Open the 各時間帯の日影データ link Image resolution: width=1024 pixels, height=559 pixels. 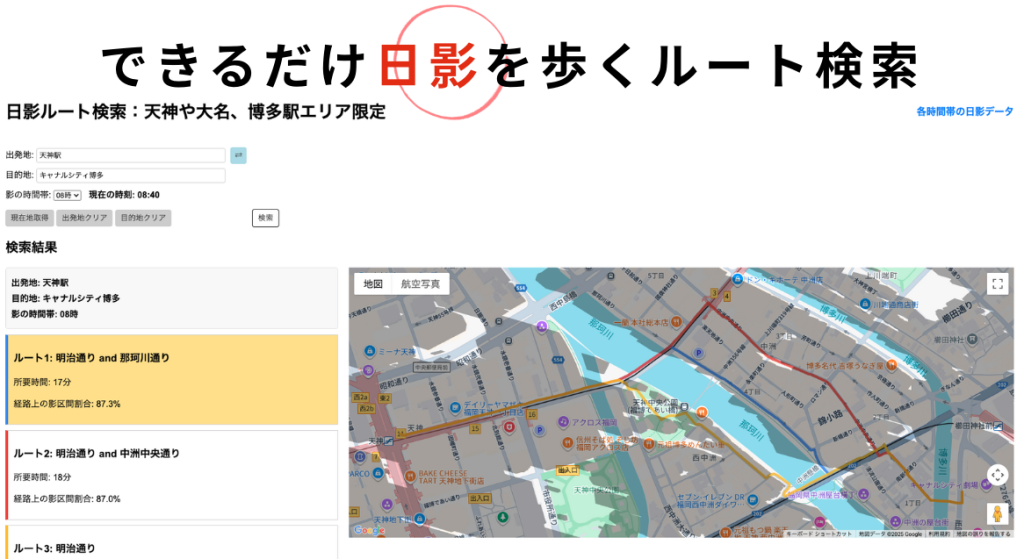[x=964, y=112]
